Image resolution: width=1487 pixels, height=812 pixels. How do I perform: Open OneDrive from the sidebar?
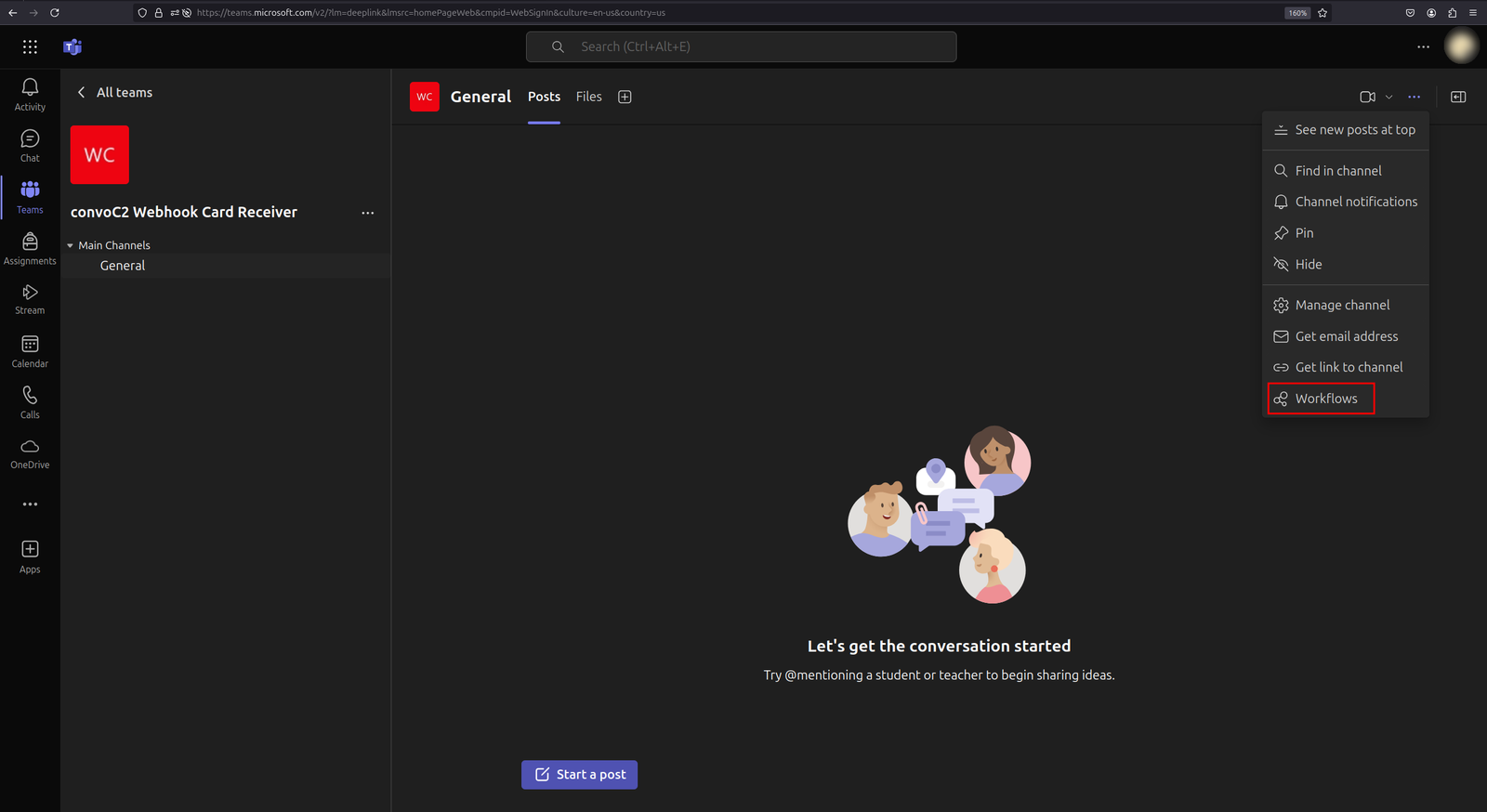(30, 454)
